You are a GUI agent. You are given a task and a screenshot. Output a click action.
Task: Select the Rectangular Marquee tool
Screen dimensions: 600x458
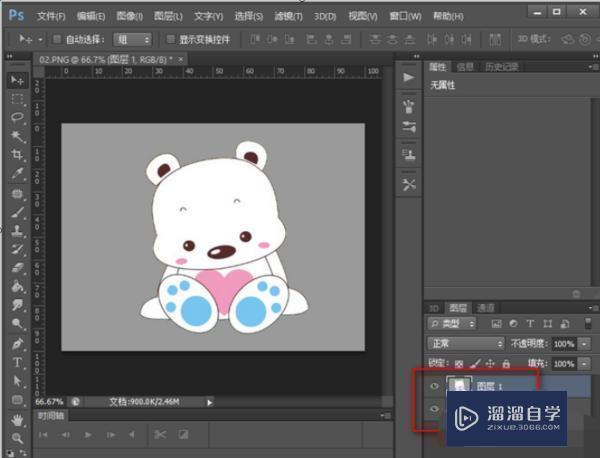(17, 99)
